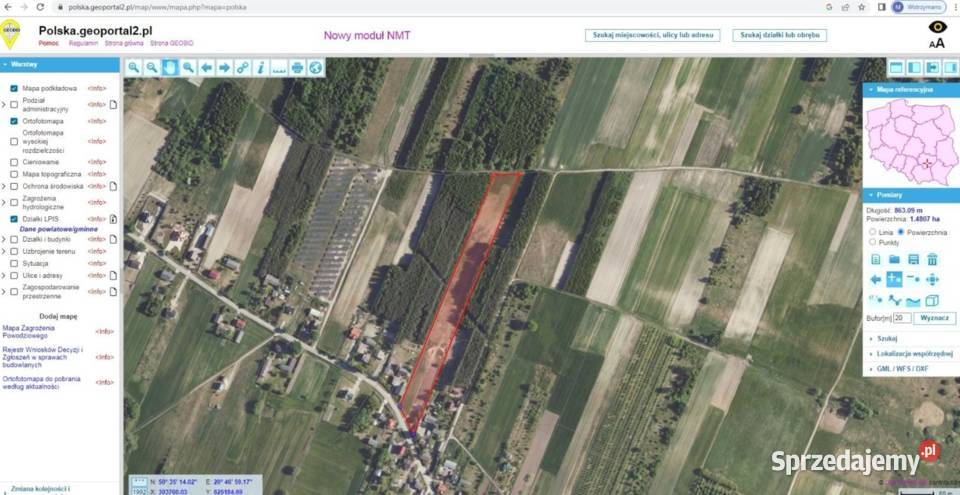960x495 pixels.
Task: Open the Pomoc link
Action: coord(48,43)
